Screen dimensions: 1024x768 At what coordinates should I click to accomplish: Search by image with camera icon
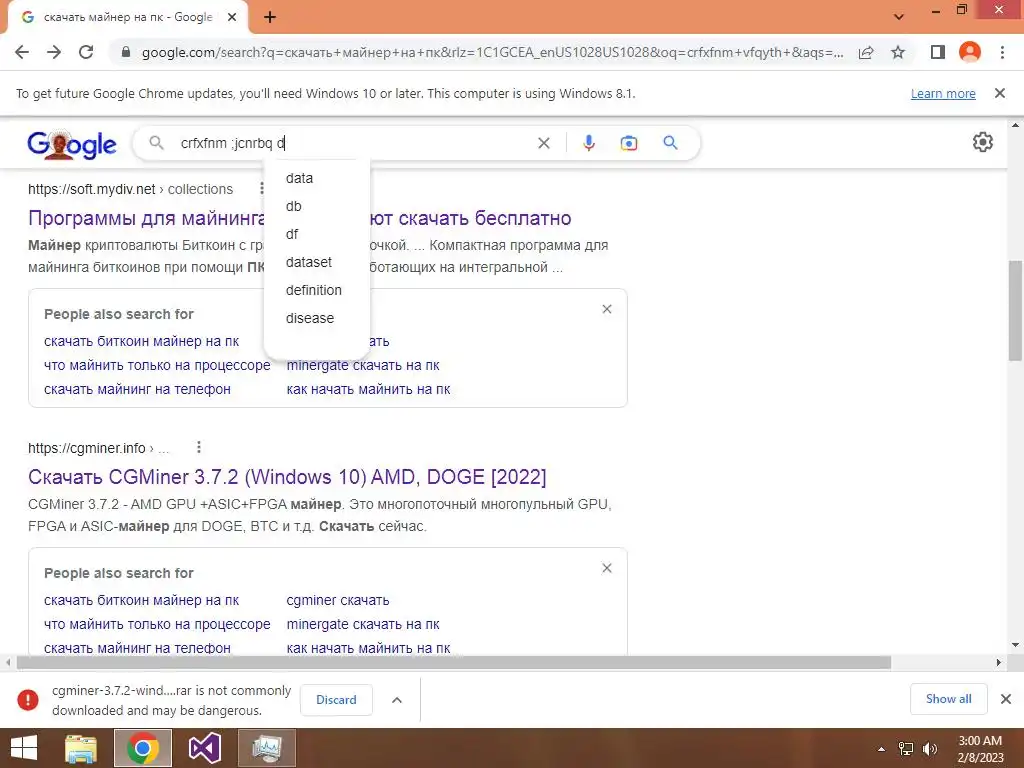(x=628, y=143)
